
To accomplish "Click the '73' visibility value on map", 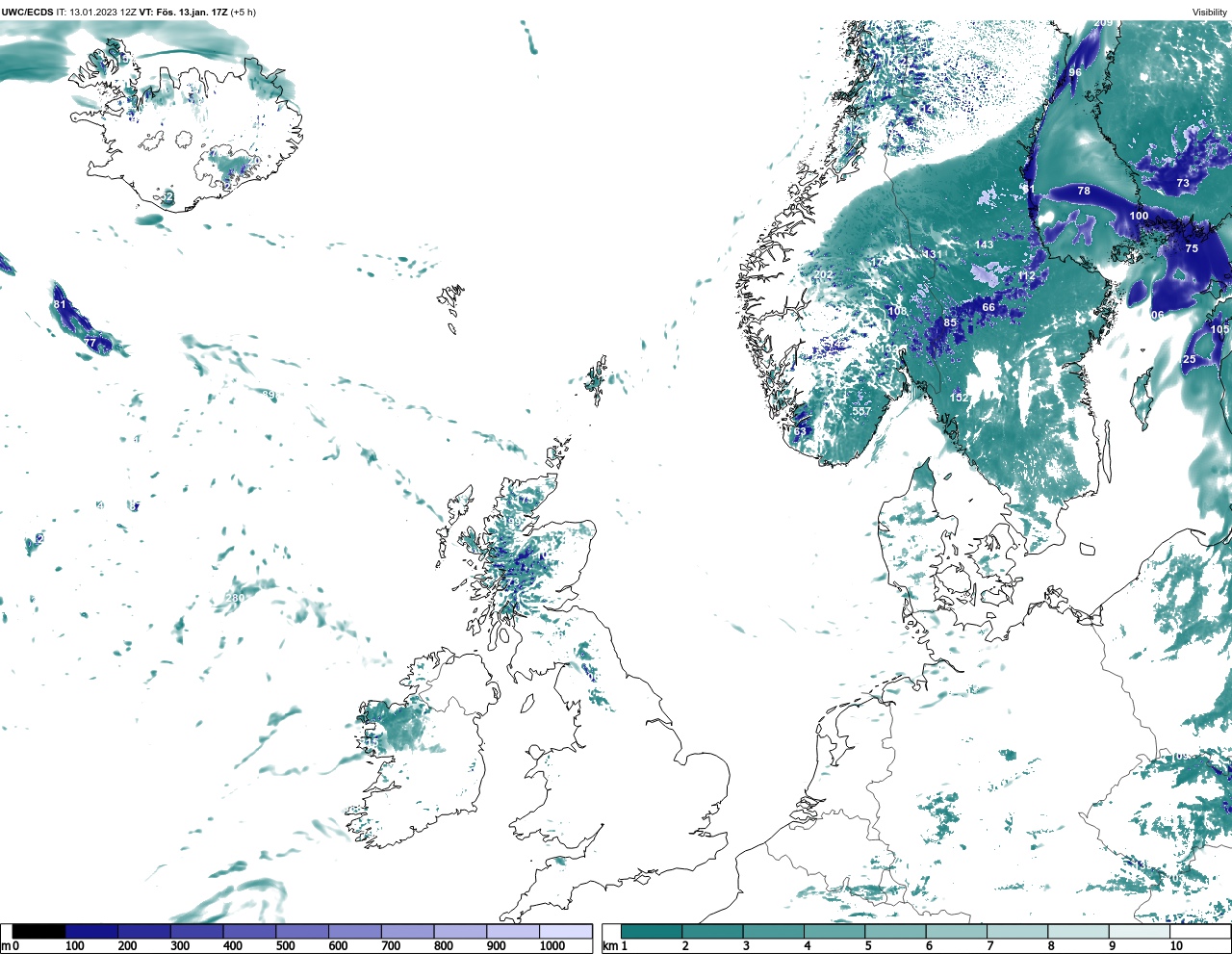I will pos(1183,183).
